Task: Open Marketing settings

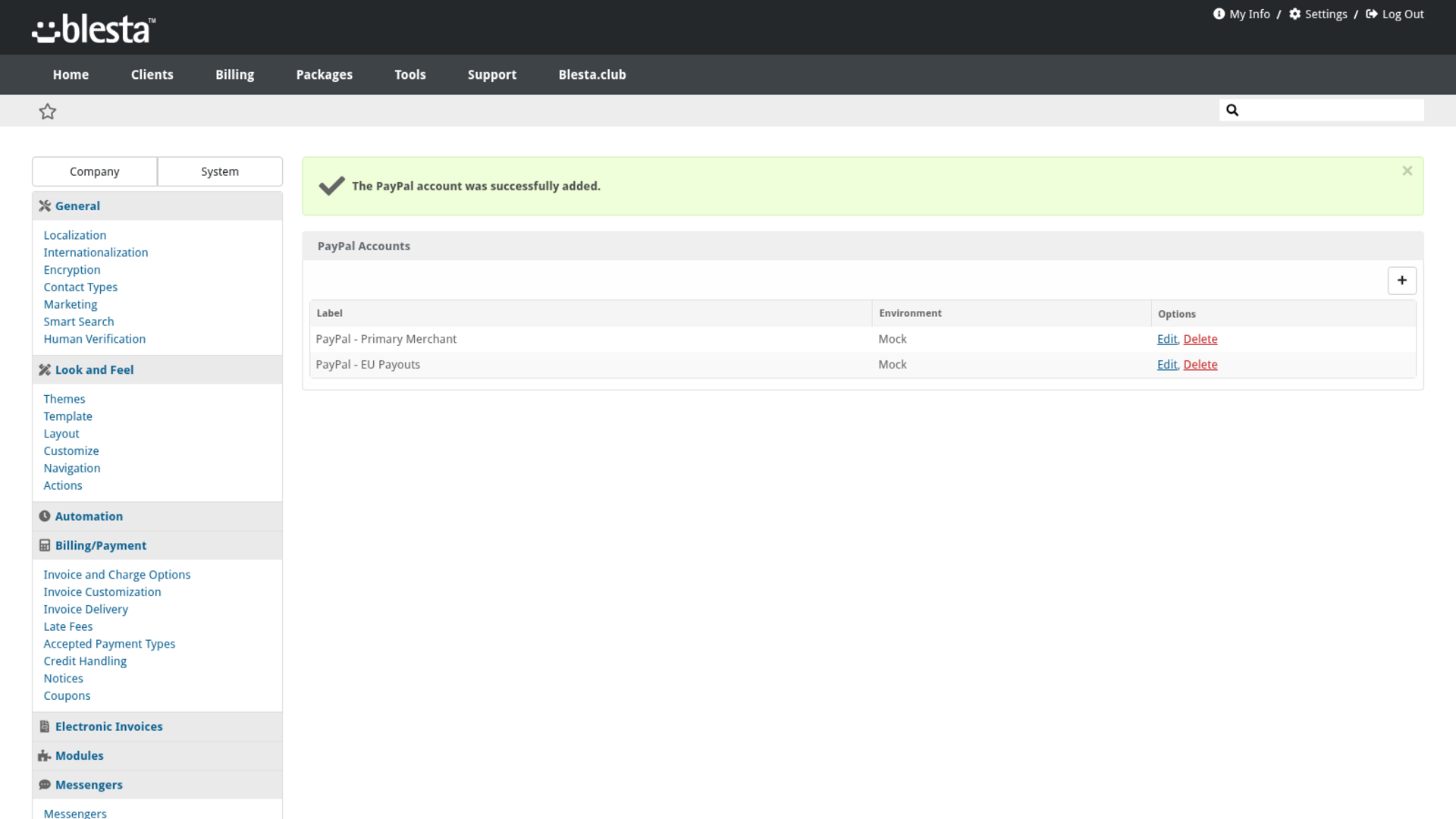Action: (71, 305)
